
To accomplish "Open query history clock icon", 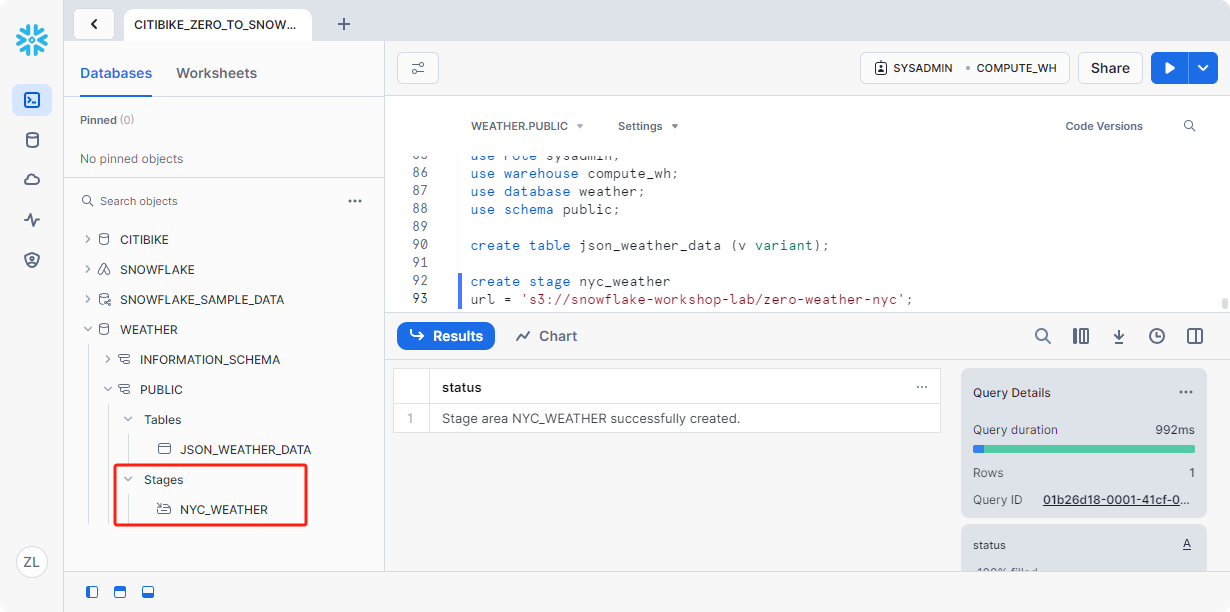I will click(1157, 336).
